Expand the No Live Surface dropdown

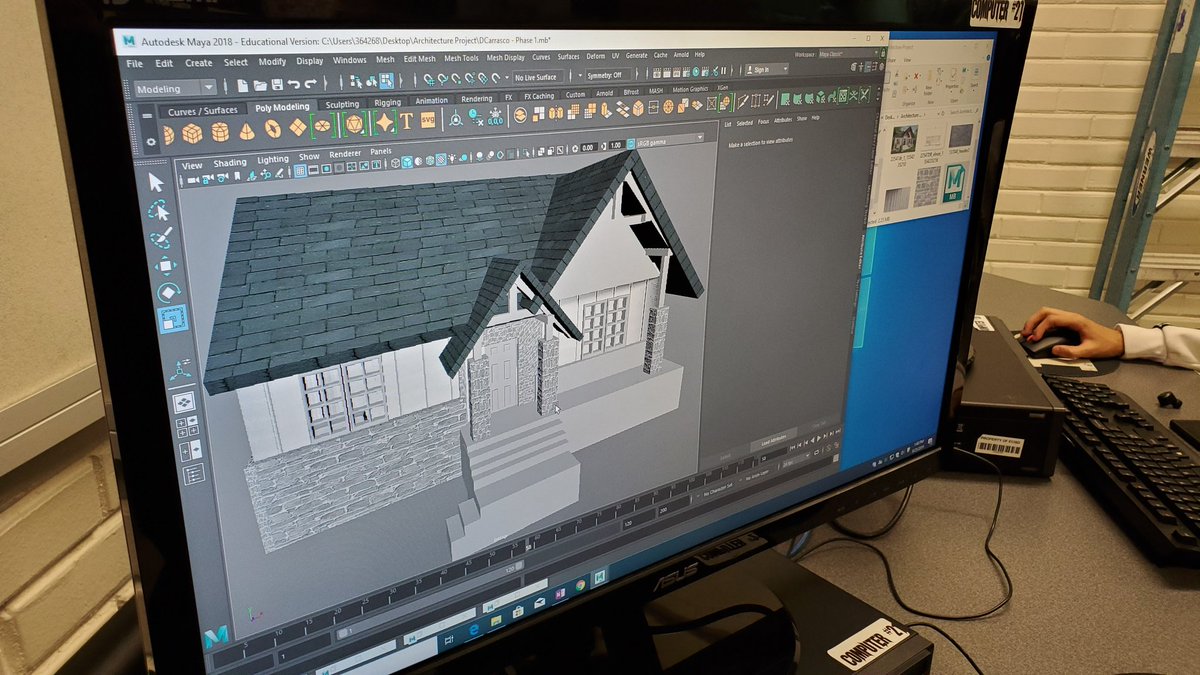pos(536,77)
